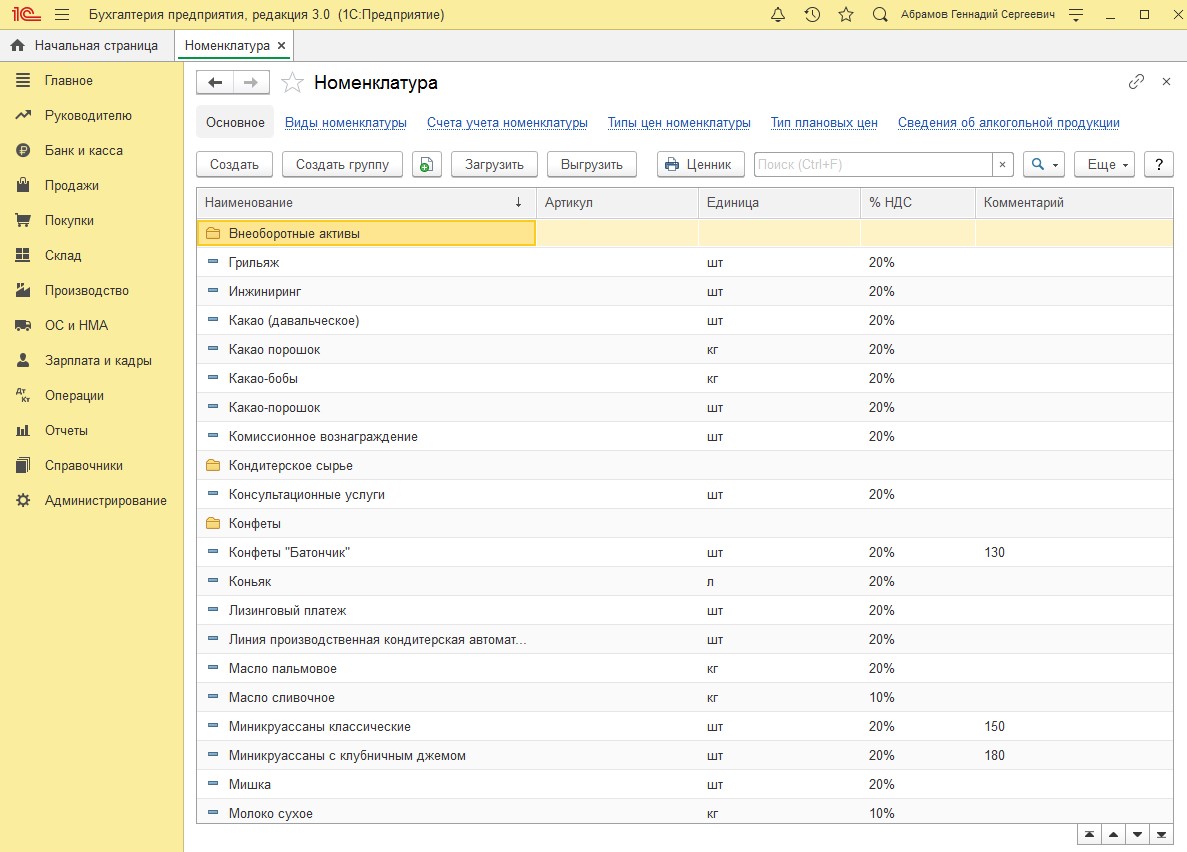1187x852 pixels.
Task: Open the history clock icon
Action: [812, 15]
